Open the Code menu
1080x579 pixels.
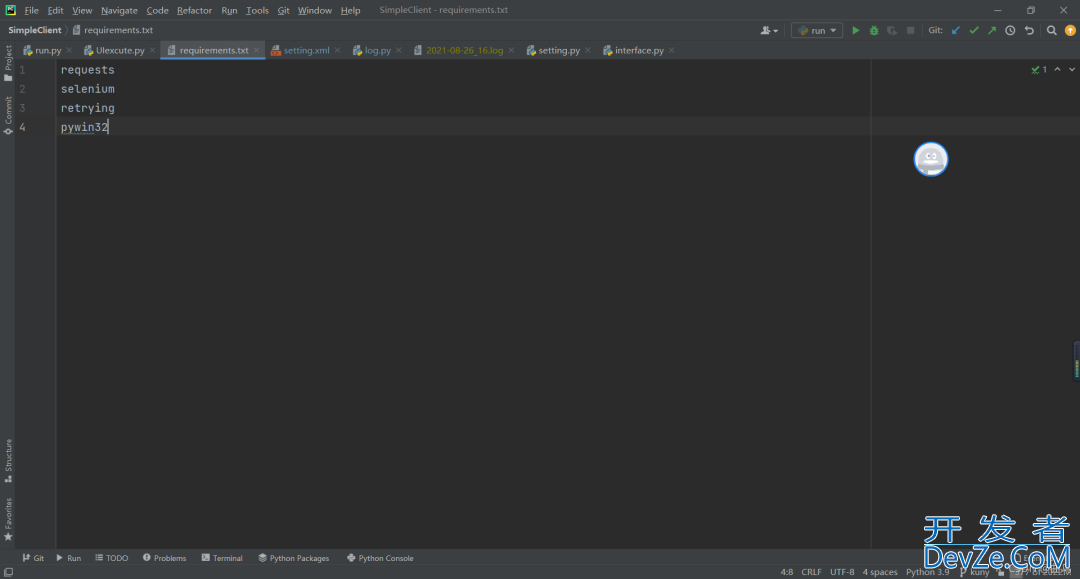tap(157, 10)
